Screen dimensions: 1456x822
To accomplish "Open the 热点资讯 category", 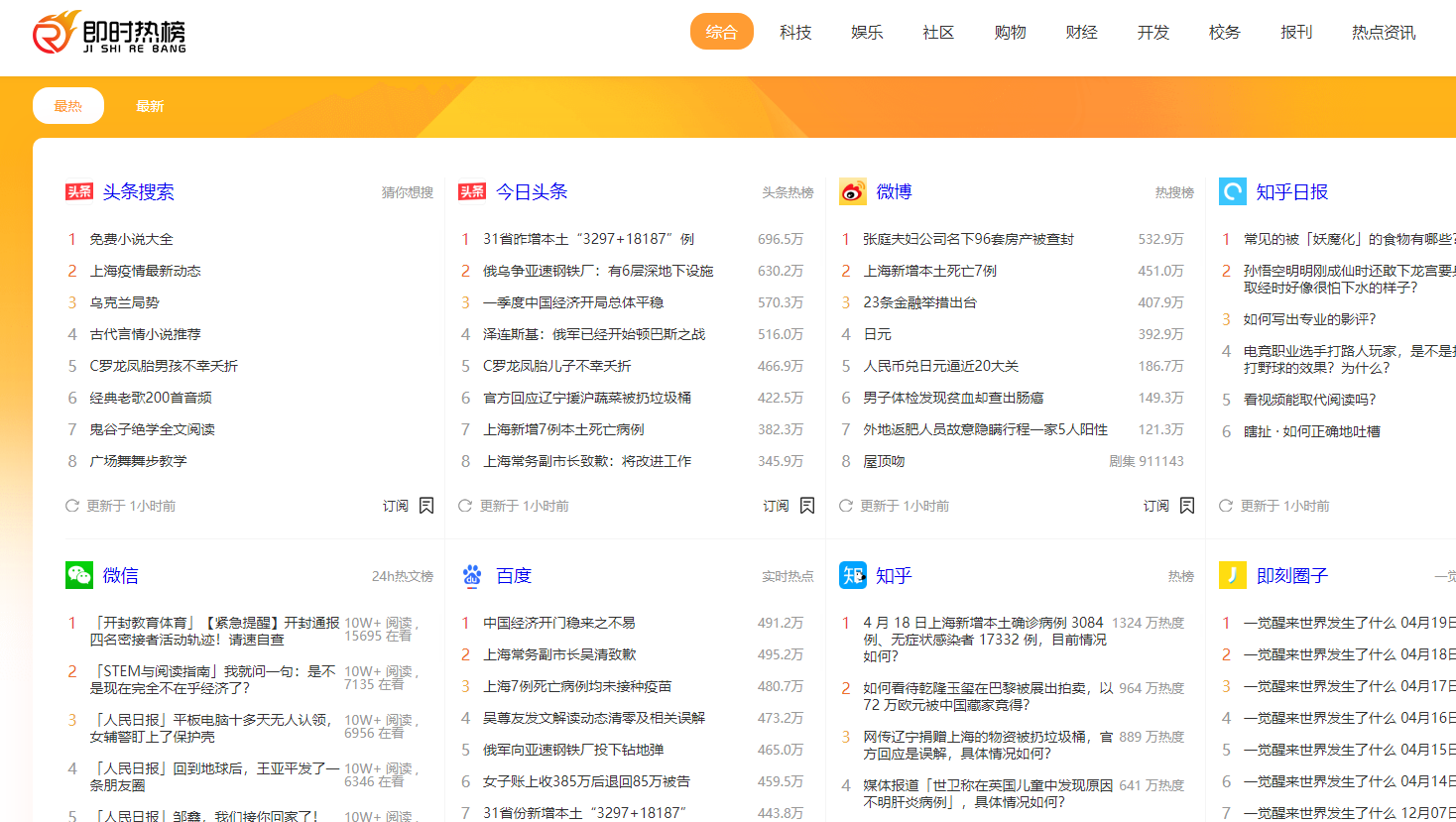I will (1384, 32).
